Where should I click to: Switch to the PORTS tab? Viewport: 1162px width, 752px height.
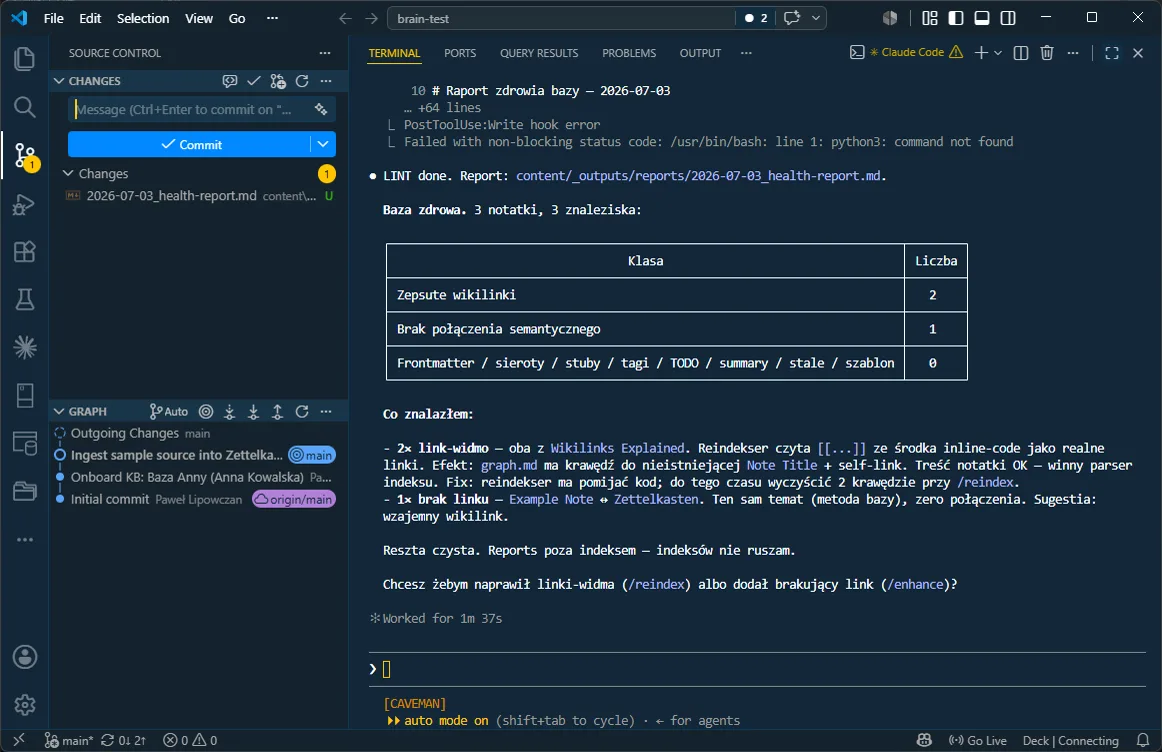pyautogui.click(x=460, y=53)
